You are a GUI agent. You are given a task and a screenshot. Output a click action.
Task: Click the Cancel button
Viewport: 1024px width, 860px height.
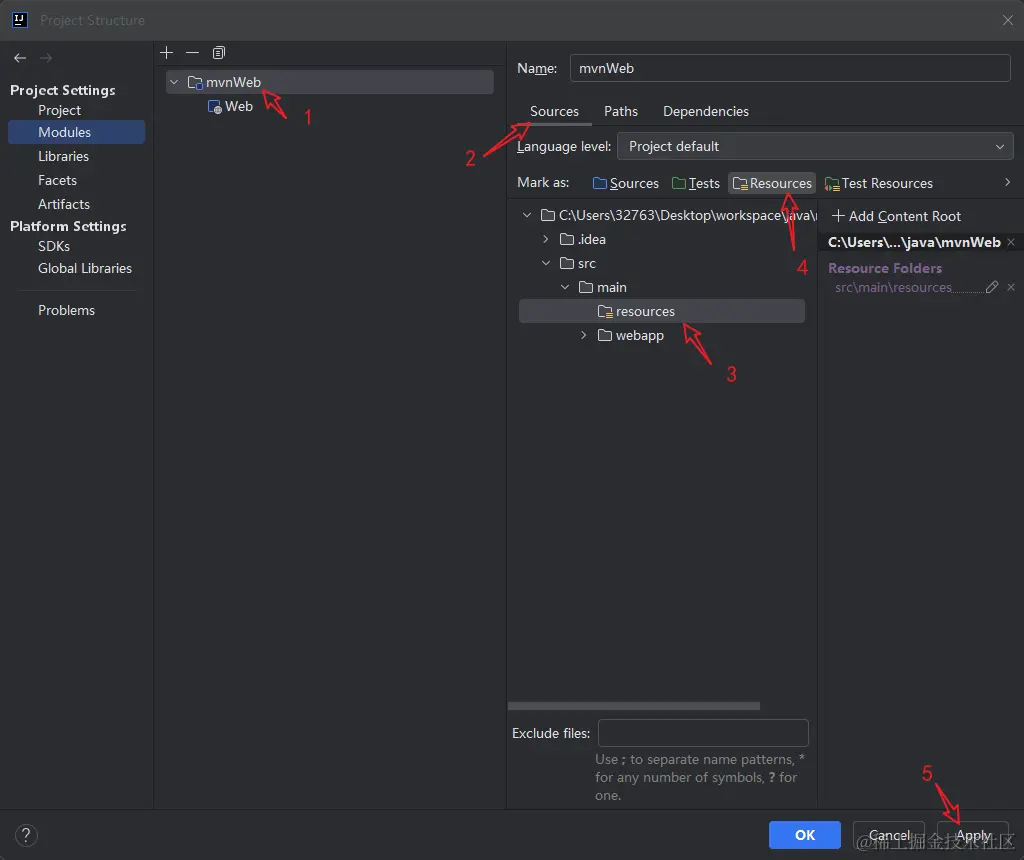888,835
